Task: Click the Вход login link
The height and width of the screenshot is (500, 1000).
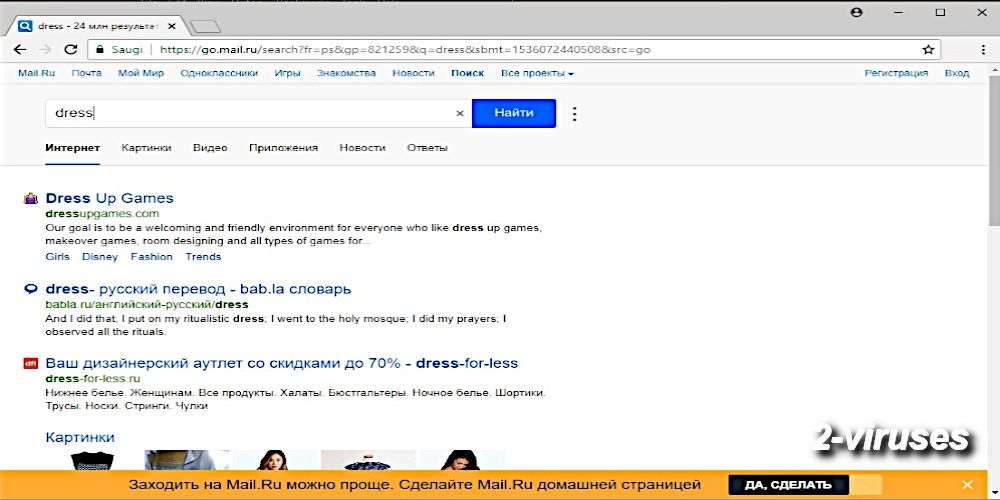Action: 957,73
